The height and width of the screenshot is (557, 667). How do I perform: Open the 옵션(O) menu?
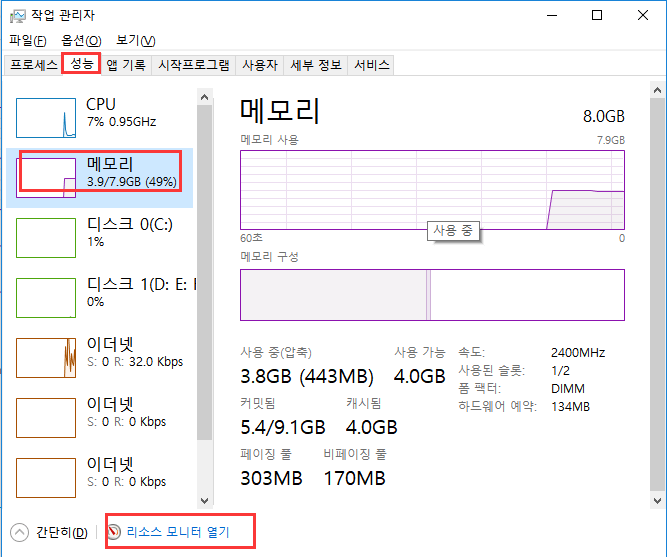click(x=81, y=41)
